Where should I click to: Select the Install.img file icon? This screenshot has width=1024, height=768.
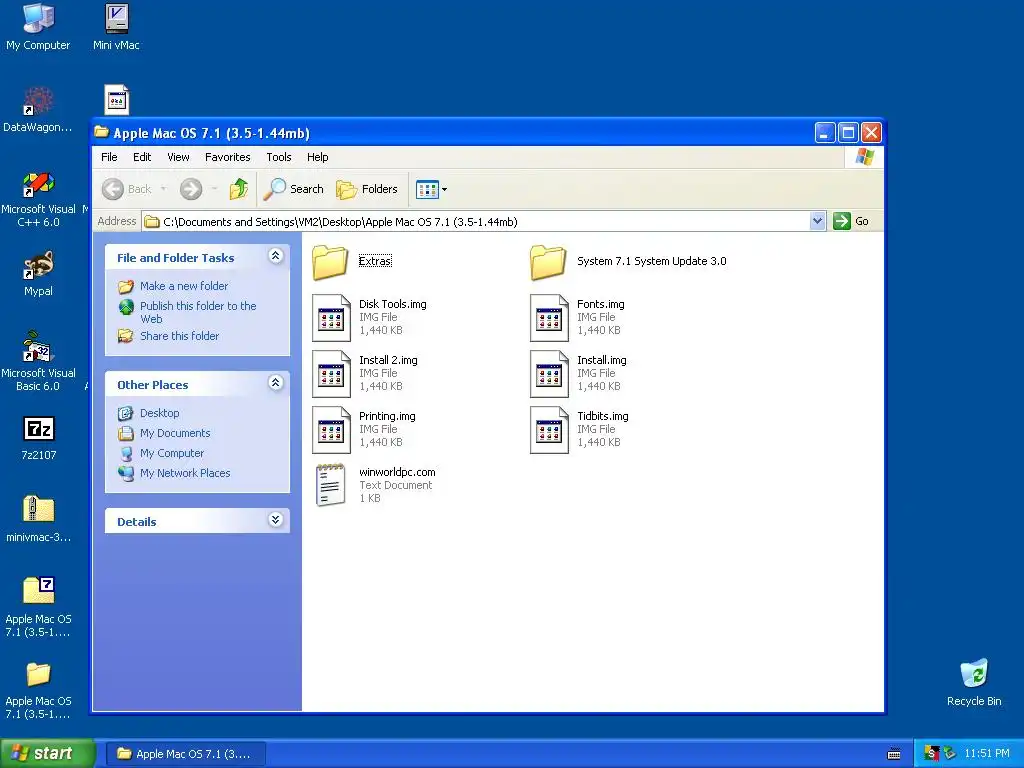(549, 374)
